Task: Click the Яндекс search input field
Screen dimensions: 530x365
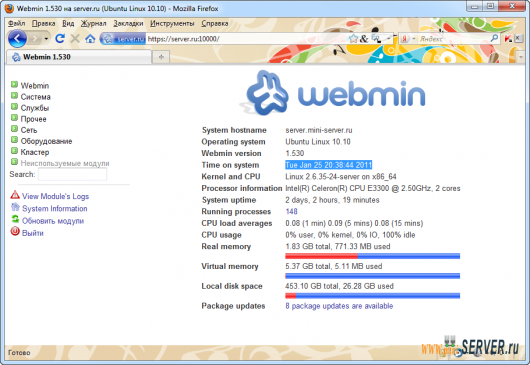Action: tap(453, 39)
